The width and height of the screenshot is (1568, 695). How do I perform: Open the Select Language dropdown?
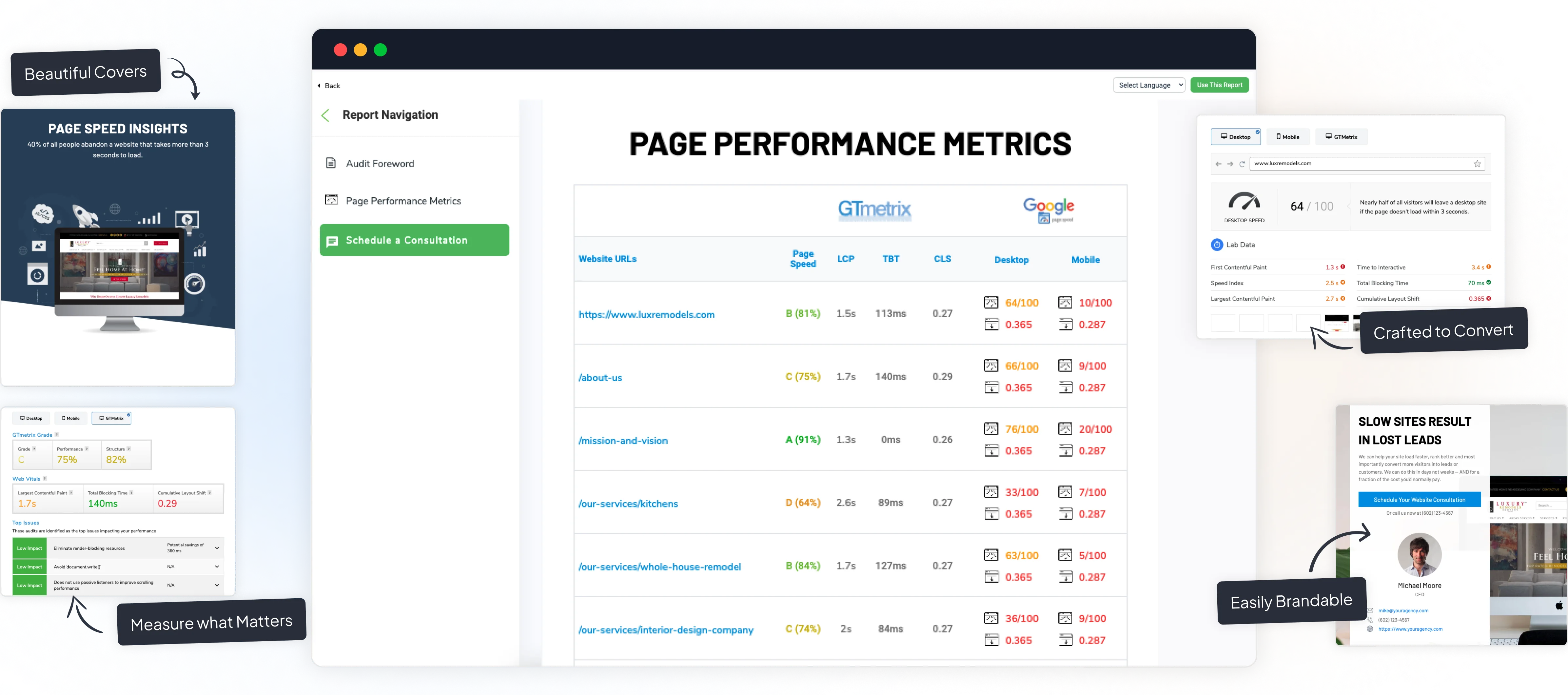1149,85
